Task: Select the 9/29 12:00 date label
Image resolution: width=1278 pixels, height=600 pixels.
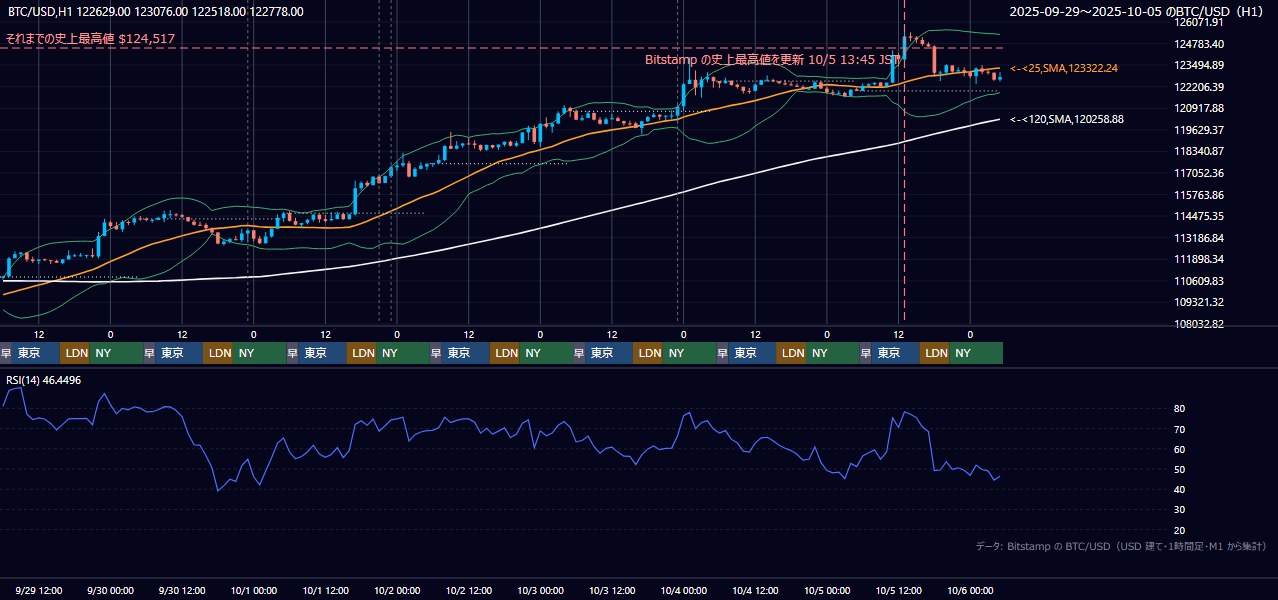Action: [39, 591]
